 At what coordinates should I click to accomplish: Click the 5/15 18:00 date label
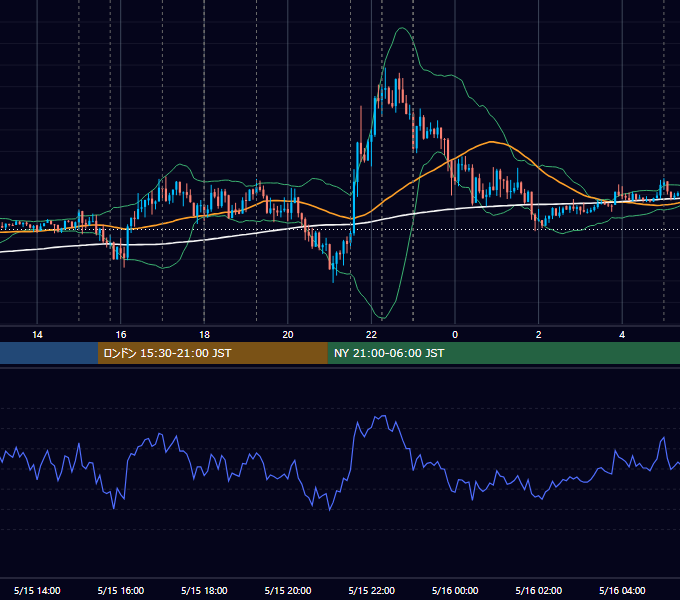[x=204, y=590]
